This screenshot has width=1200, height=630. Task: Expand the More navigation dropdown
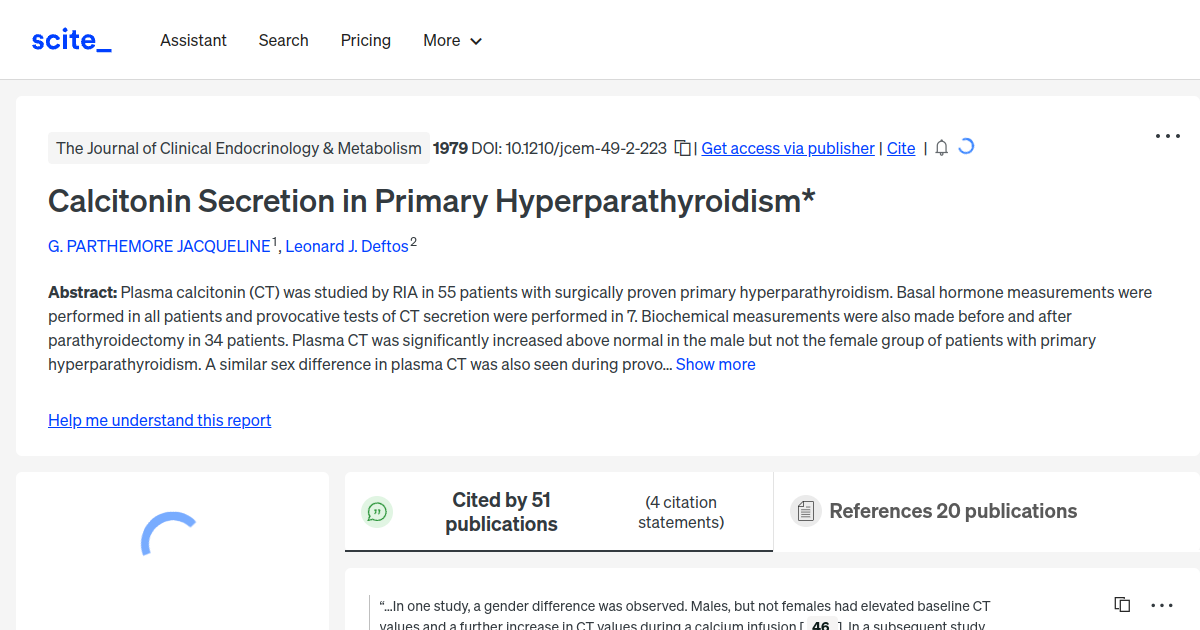[x=452, y=40]
